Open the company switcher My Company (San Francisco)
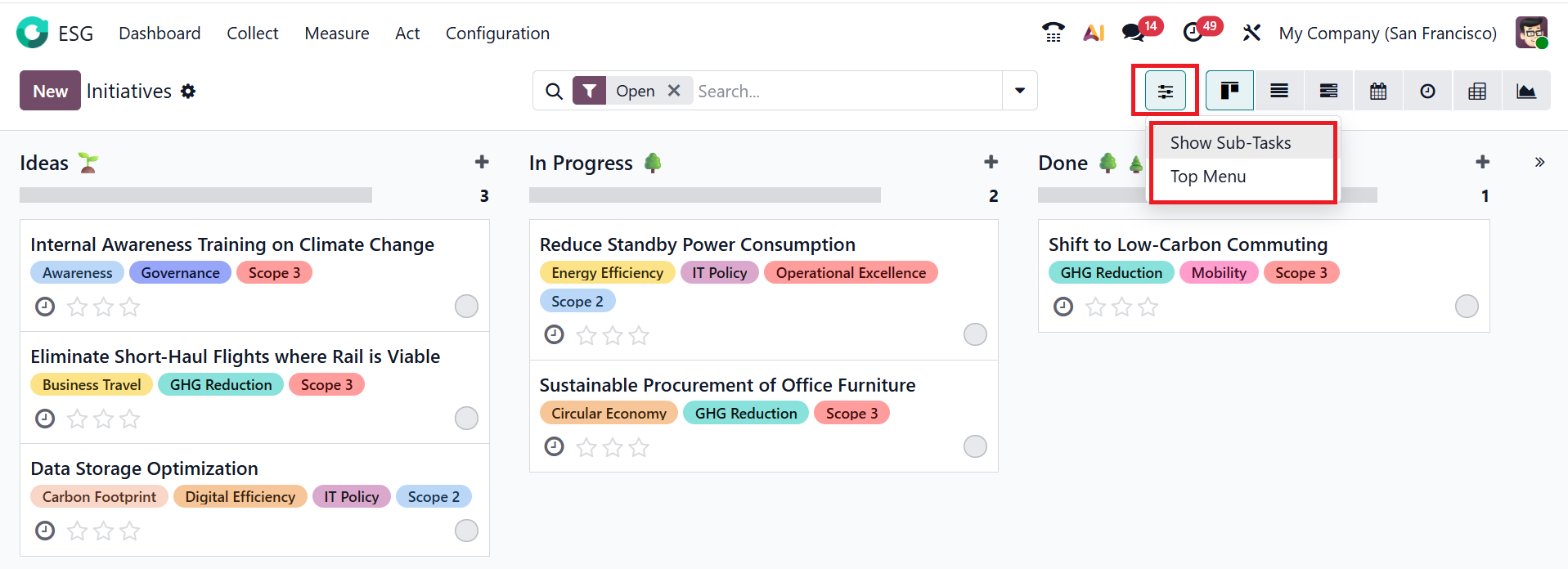The image size is (1568, 569). click(x=1387, y=34)
